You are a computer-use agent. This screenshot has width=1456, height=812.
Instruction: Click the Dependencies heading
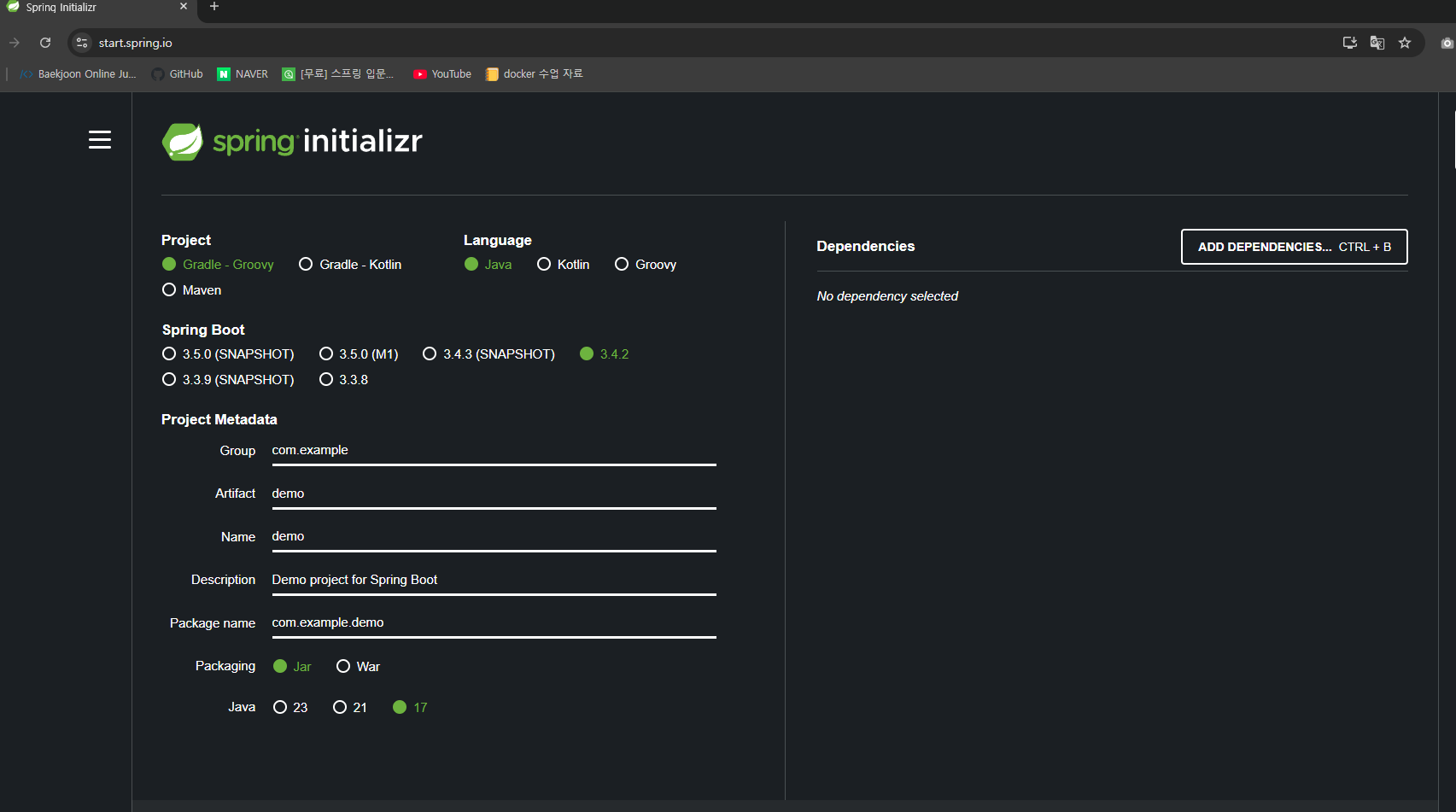(865, 247)
